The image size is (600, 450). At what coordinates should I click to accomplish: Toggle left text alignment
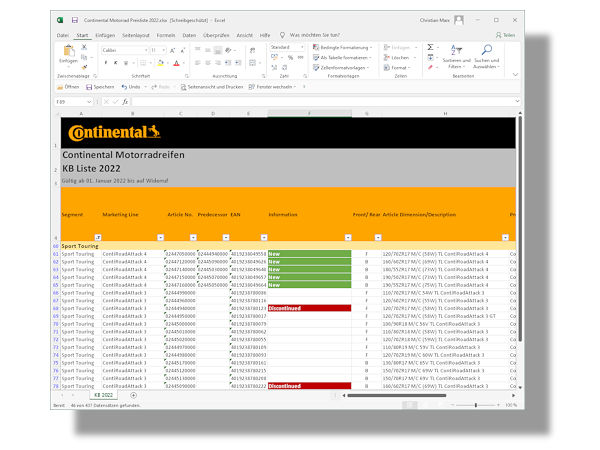pos(198,63)
